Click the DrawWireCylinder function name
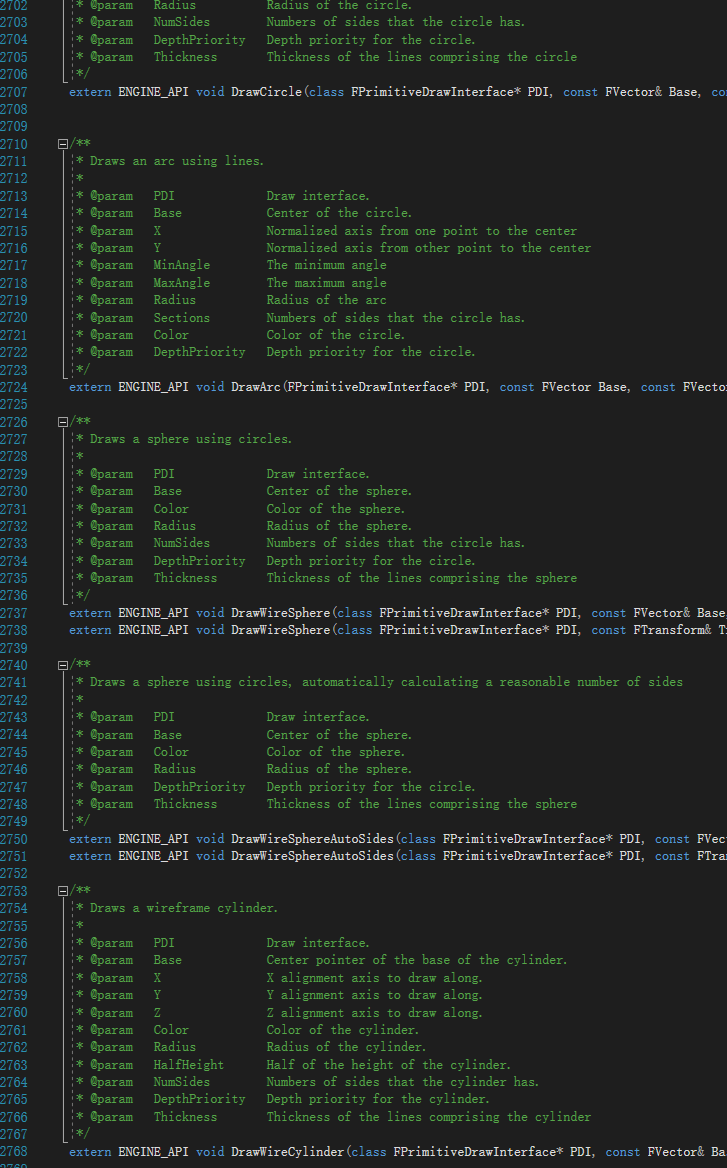 [288, 1152]
